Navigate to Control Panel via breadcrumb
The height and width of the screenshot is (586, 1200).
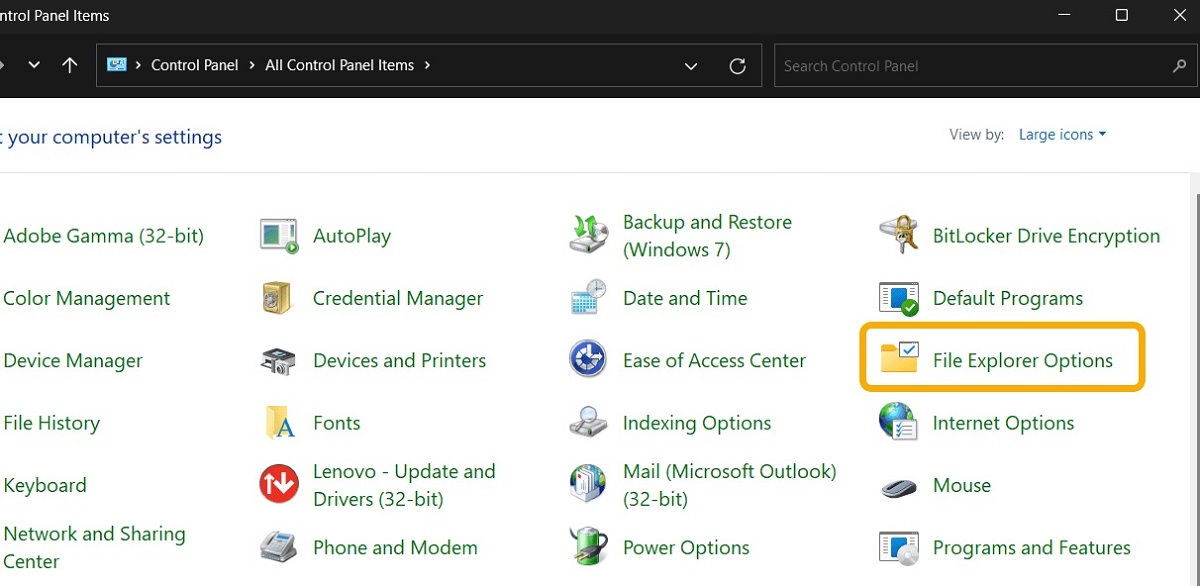click(x=194, y=65)
